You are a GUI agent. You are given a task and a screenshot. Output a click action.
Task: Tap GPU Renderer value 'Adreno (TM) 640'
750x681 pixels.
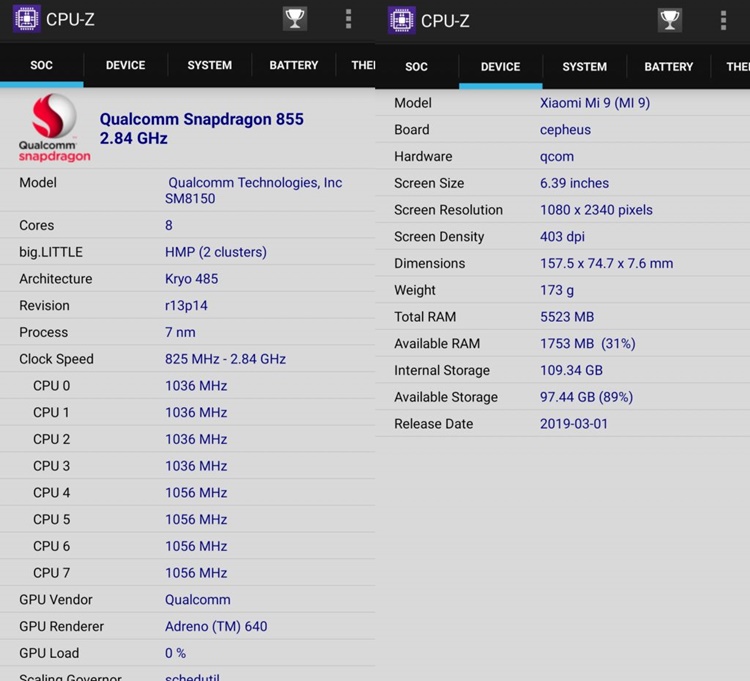(216, 626)
